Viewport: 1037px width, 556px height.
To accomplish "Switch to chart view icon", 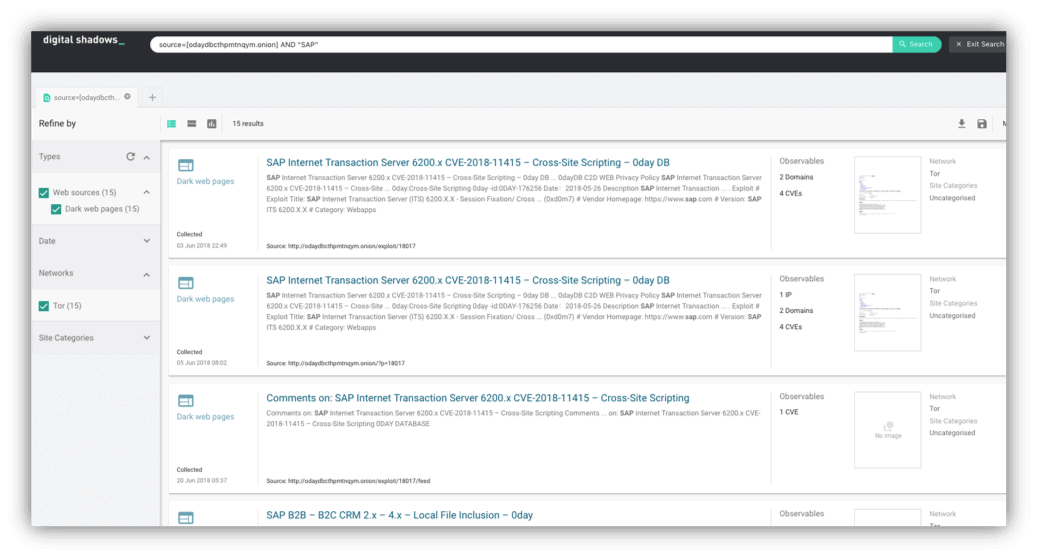I will click(x=212, y=124).
